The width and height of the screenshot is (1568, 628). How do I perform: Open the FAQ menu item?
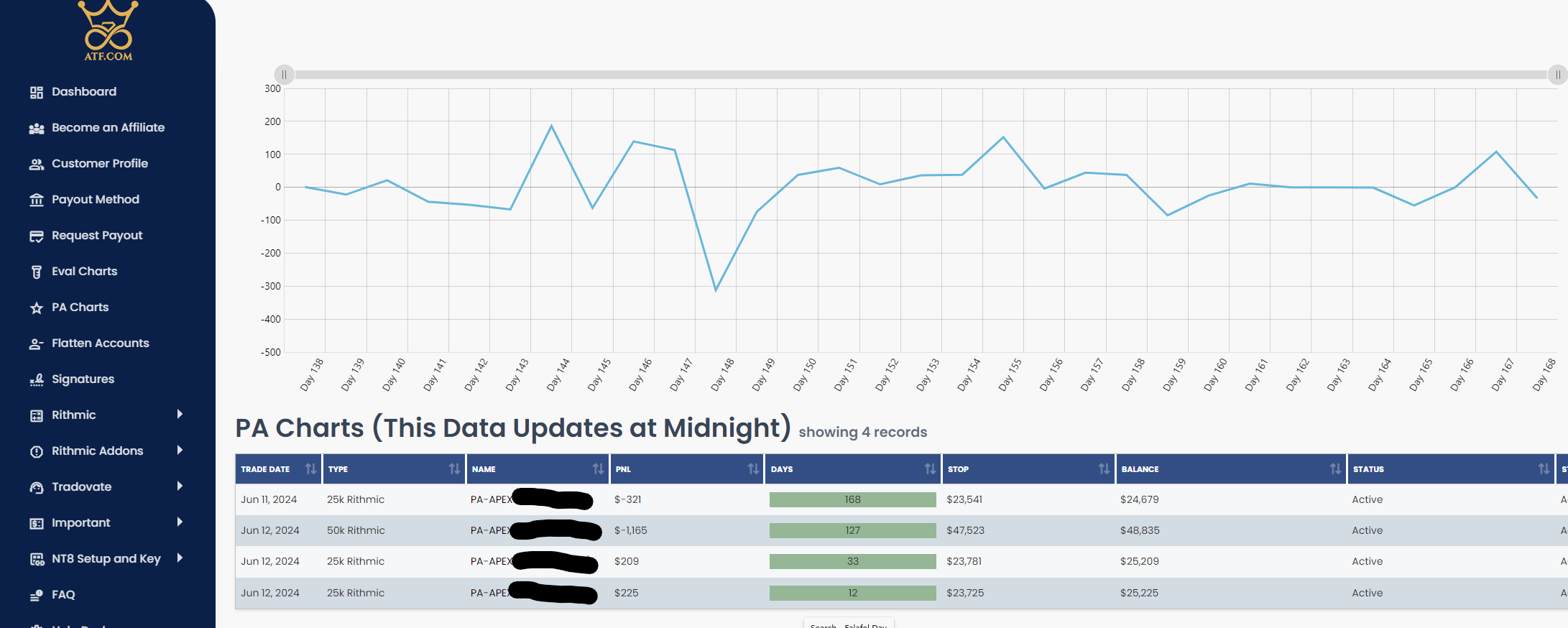point(63,595)
